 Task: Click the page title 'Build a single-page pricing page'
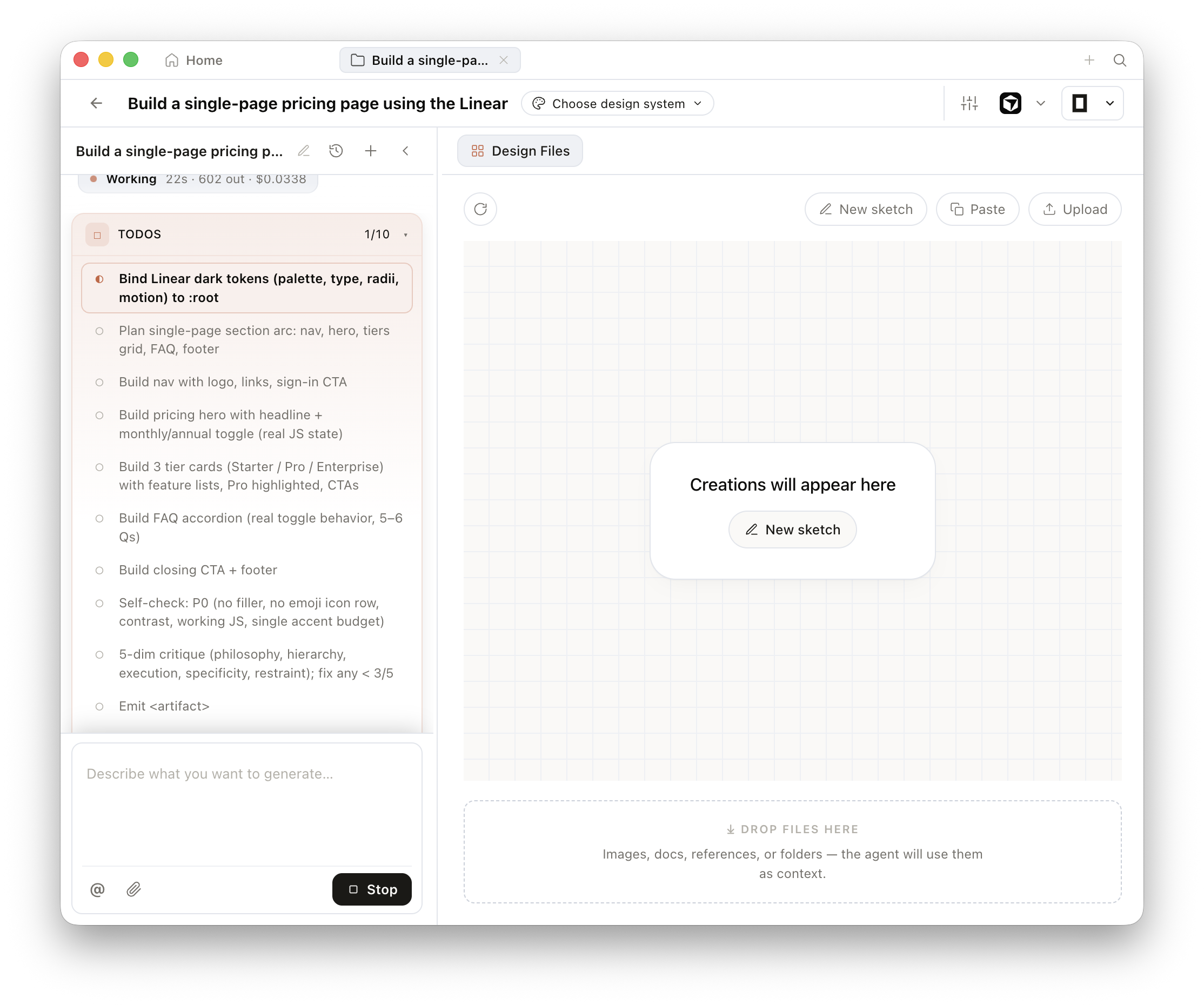[318, 103]
